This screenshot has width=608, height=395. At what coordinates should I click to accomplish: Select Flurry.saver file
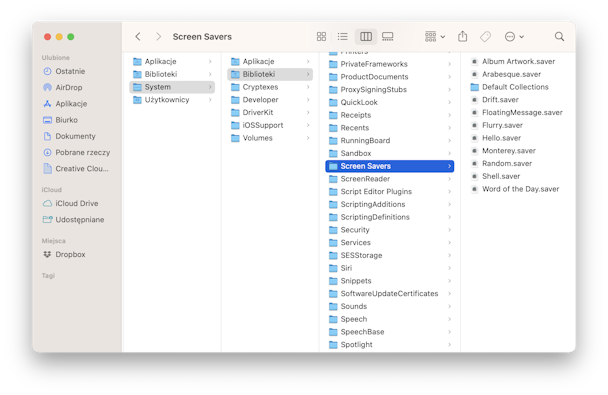pyautogui.click(x=497, y=126)
